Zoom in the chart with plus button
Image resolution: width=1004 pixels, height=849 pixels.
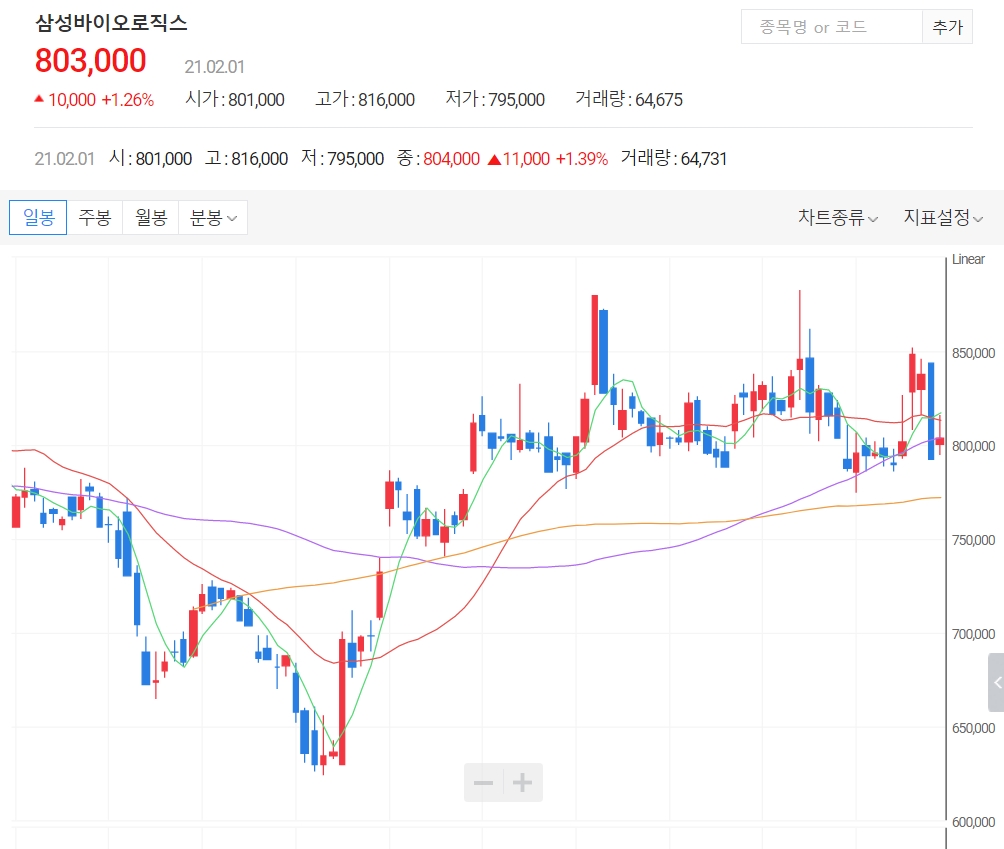click(522, 782)
